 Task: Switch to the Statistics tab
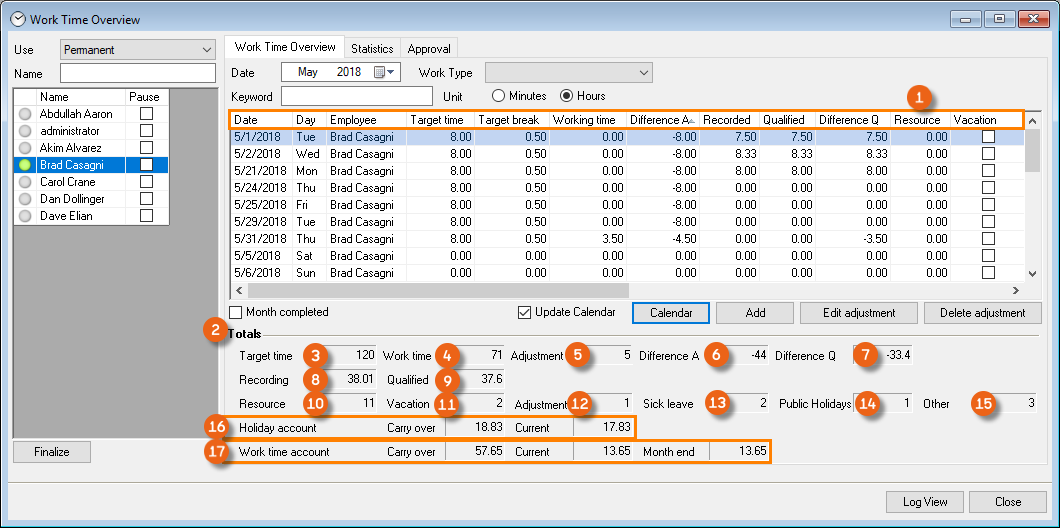click(372, 48)
